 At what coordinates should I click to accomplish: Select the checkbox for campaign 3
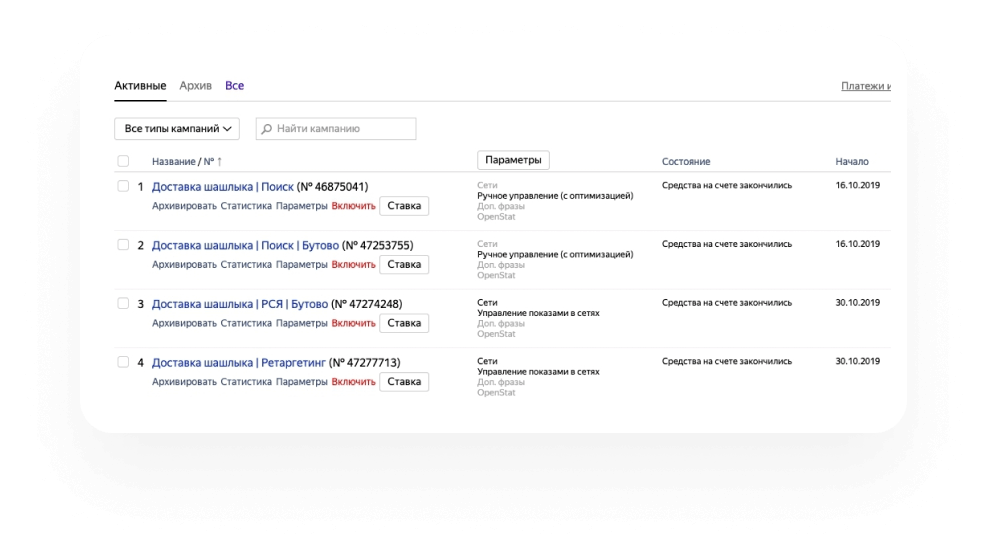[x=123, y=303]
